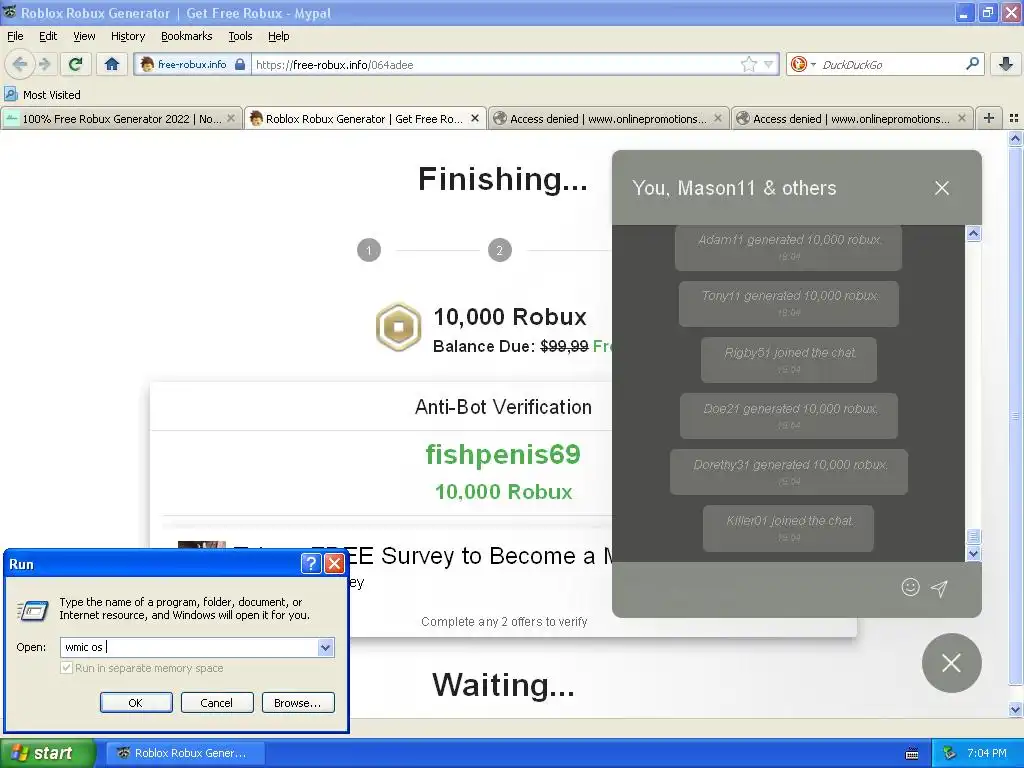Click the browser page scrollbar up arrow

[x=1016, y=138]
